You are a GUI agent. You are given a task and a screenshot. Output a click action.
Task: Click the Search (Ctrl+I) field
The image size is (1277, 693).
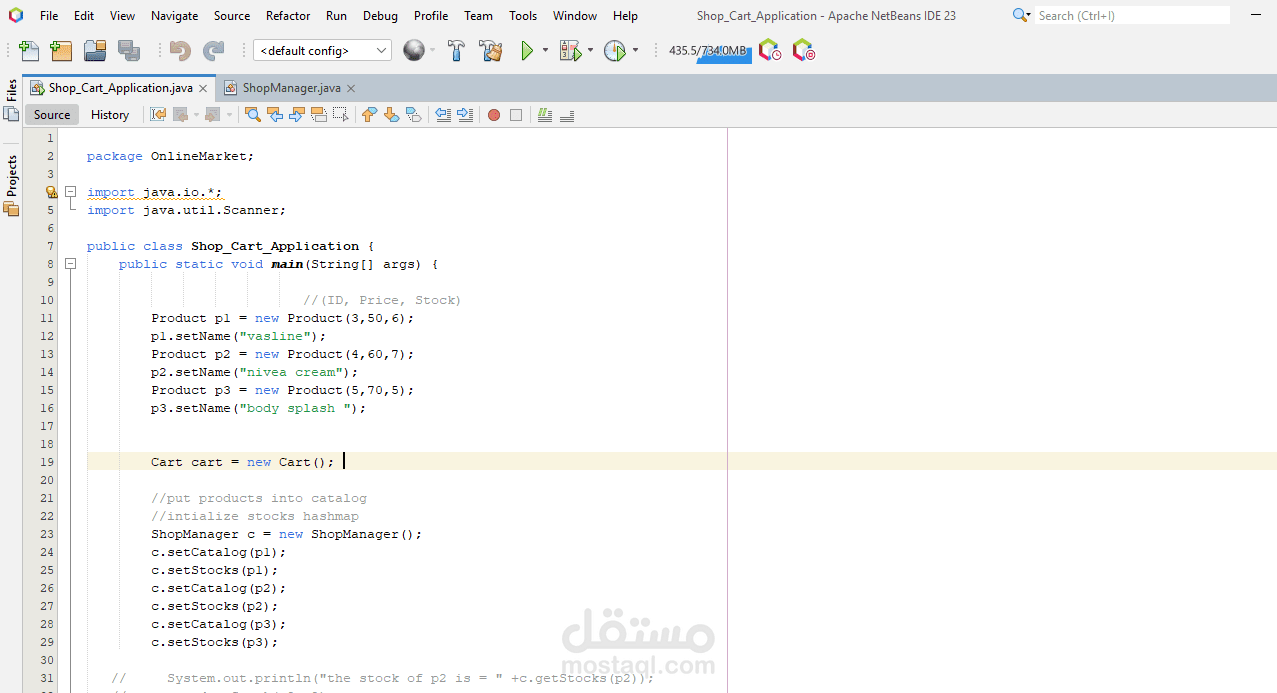[1131, 15]
